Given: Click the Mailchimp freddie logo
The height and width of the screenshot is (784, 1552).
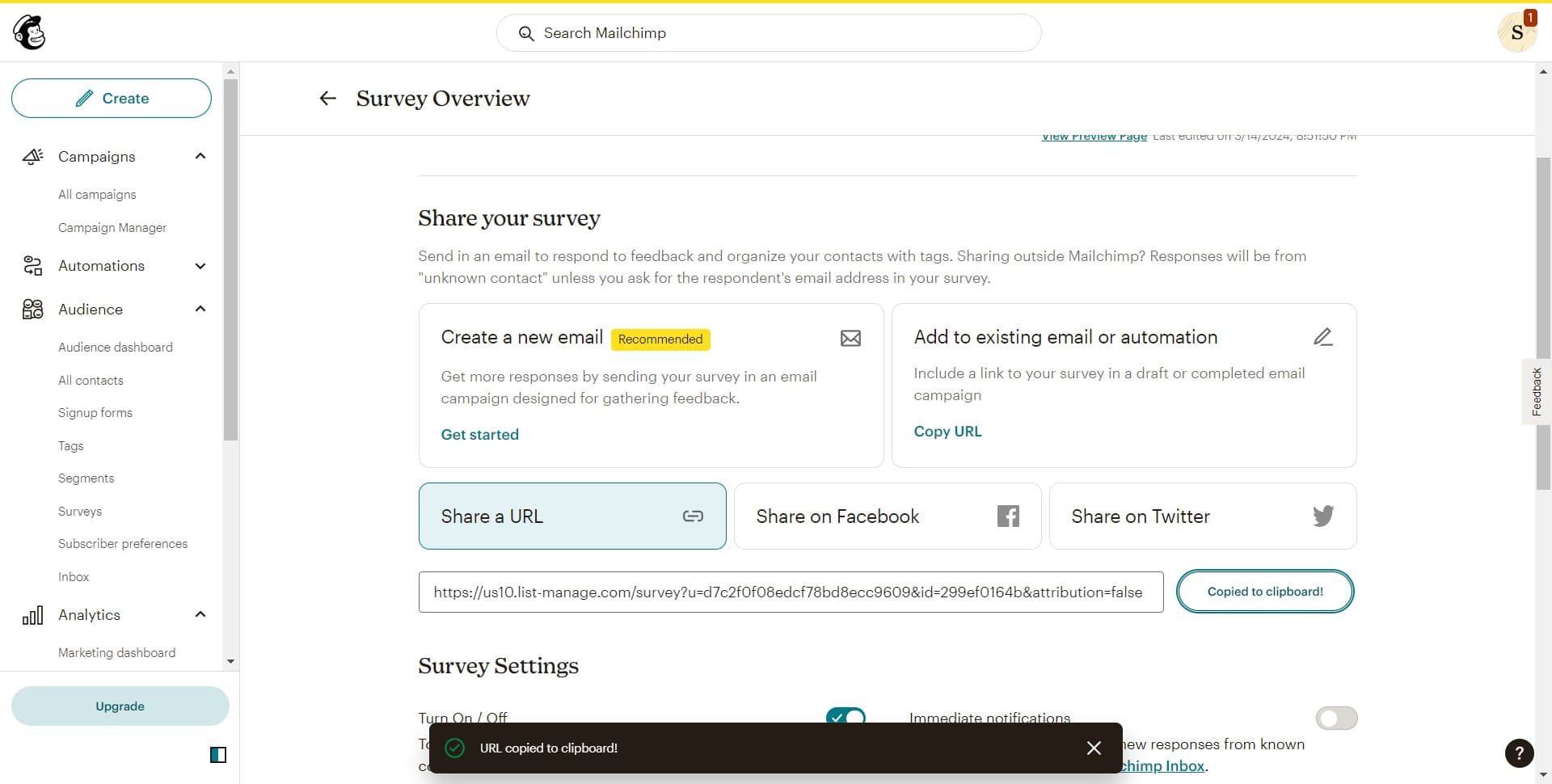Looking at the screenshot, I should [x=29, y=32].
